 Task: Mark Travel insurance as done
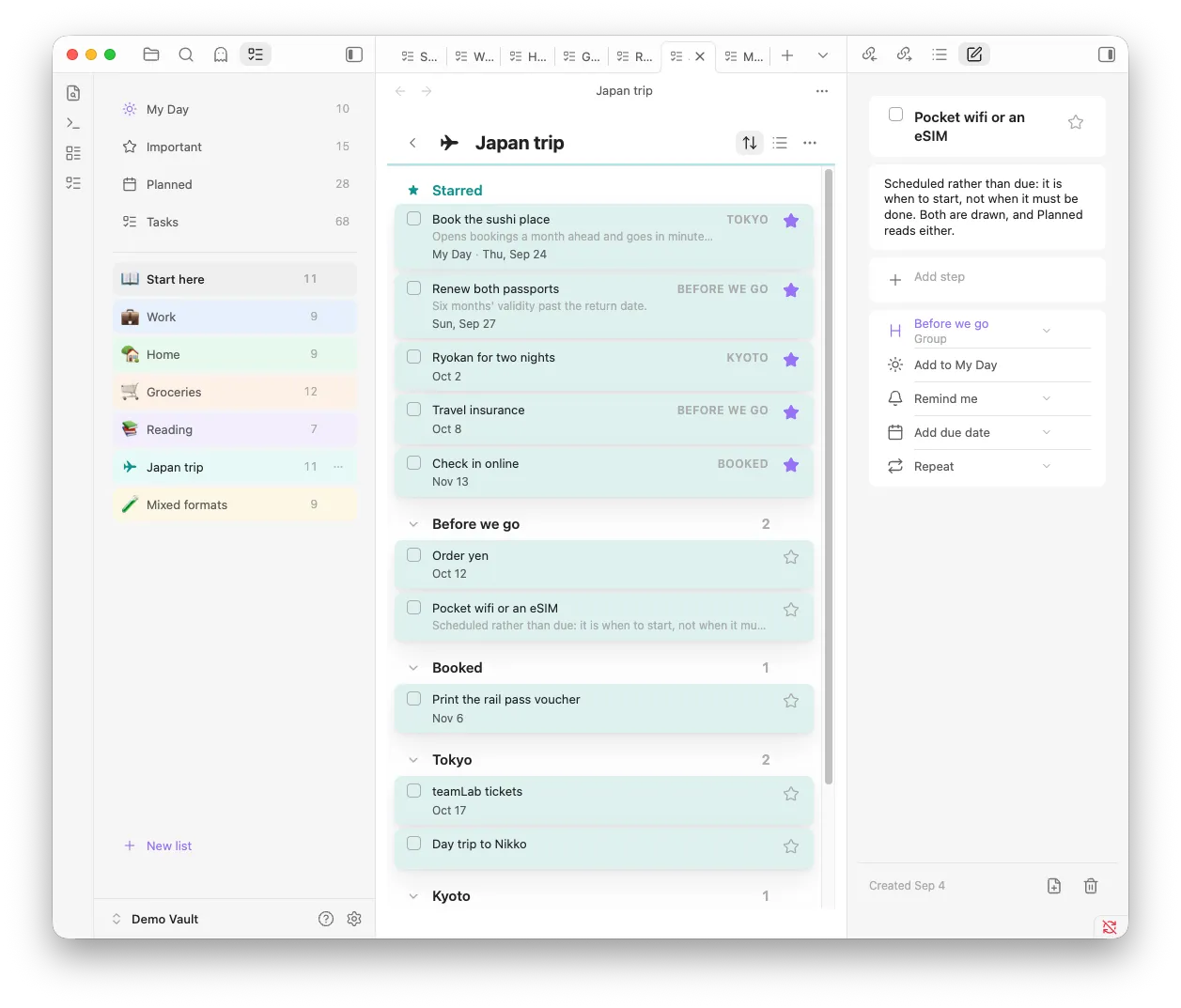pos(413,410)
